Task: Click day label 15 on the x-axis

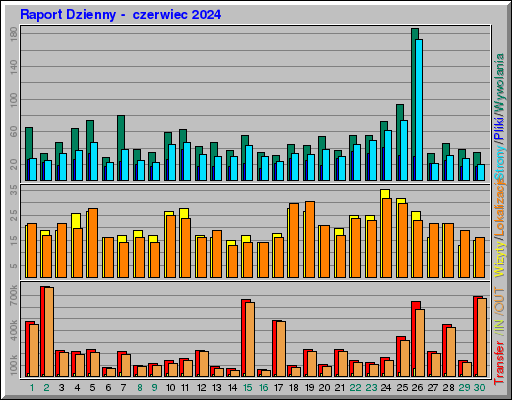Action: 248,388
